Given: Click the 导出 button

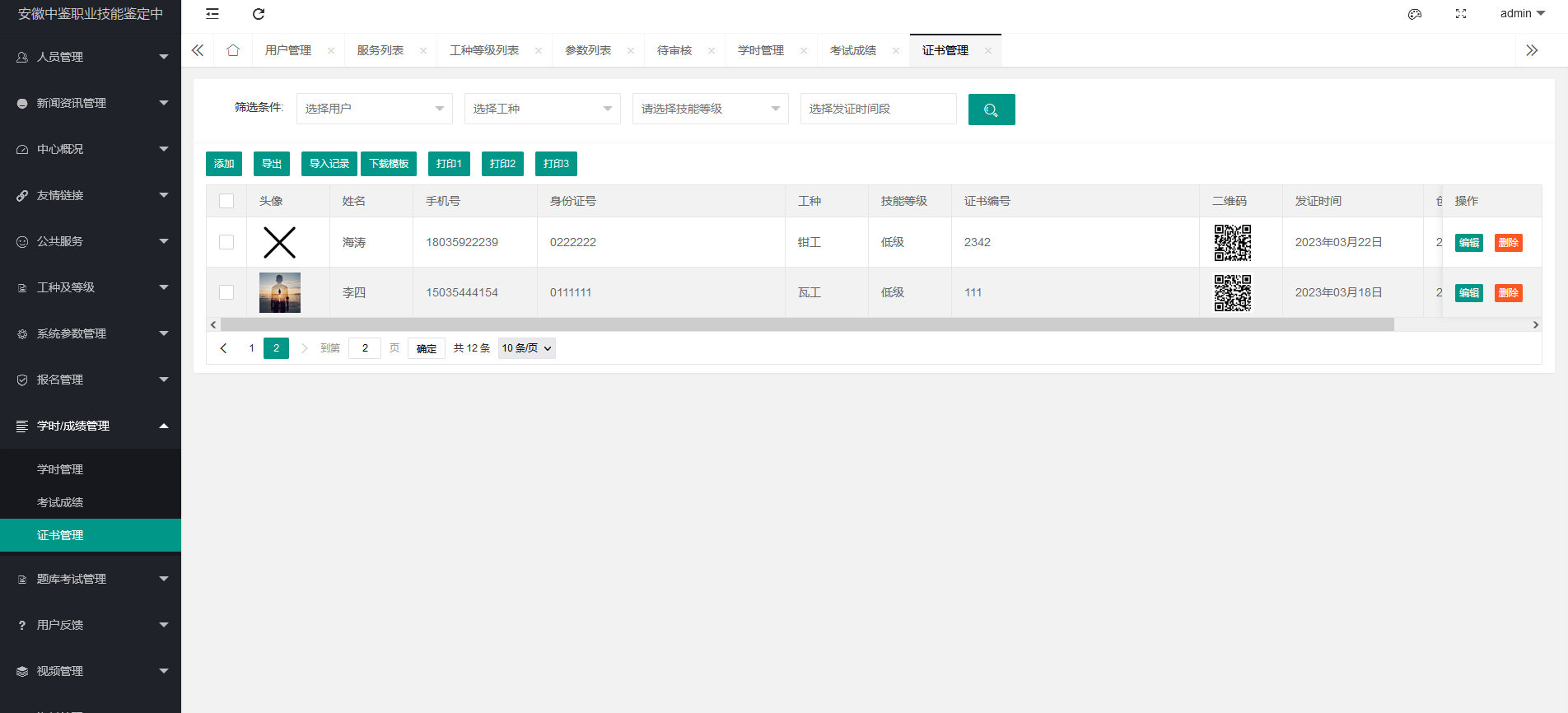Looking at the screenshot, I should [272, 164].
